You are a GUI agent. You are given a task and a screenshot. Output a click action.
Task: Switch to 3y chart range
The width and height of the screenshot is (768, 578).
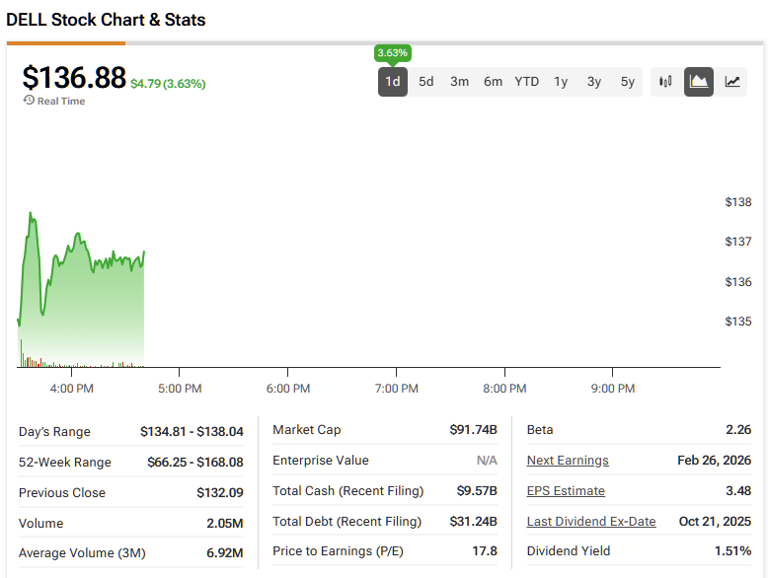pos(594,82)
